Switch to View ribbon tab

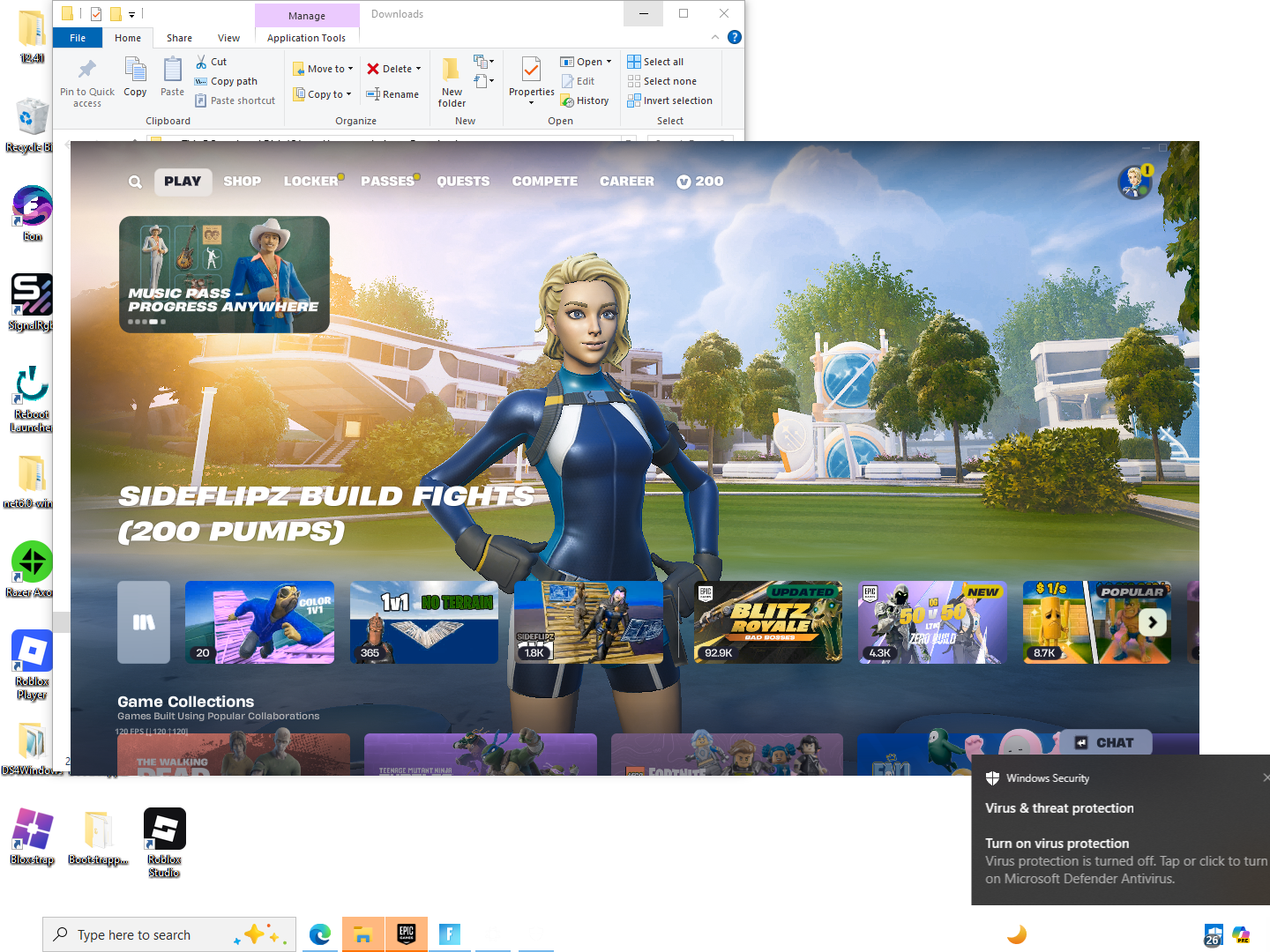coord(228,38)
